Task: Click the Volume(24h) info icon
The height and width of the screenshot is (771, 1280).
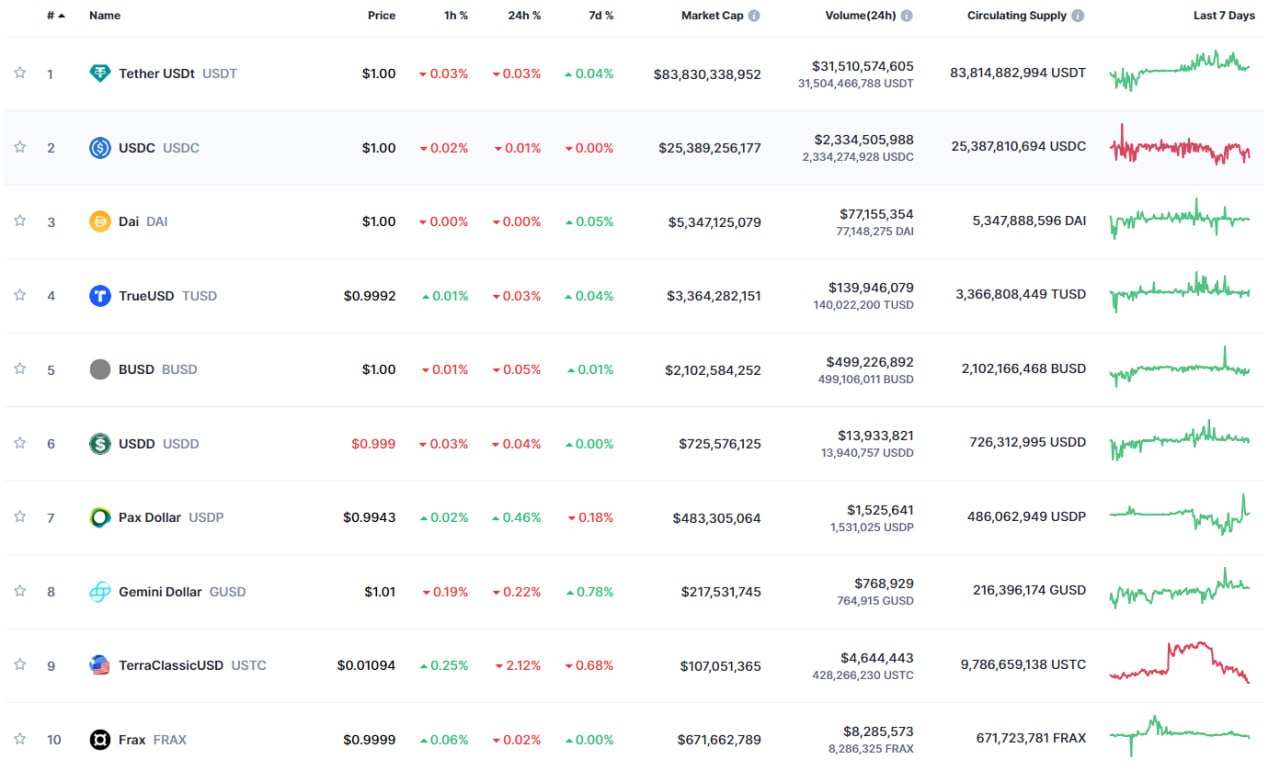Action: [906, 16]
